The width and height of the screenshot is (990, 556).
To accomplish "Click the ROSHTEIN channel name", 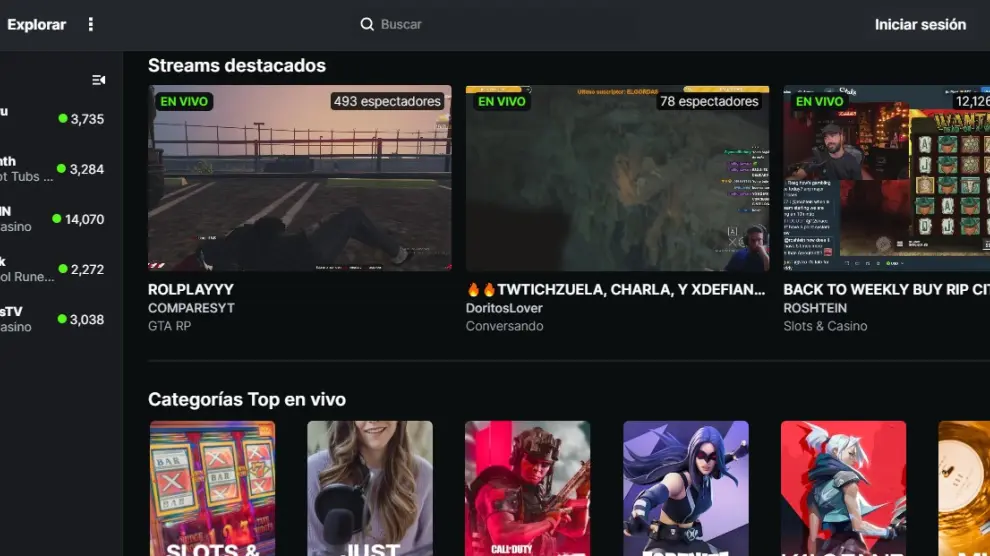I will tap(814, 308).
